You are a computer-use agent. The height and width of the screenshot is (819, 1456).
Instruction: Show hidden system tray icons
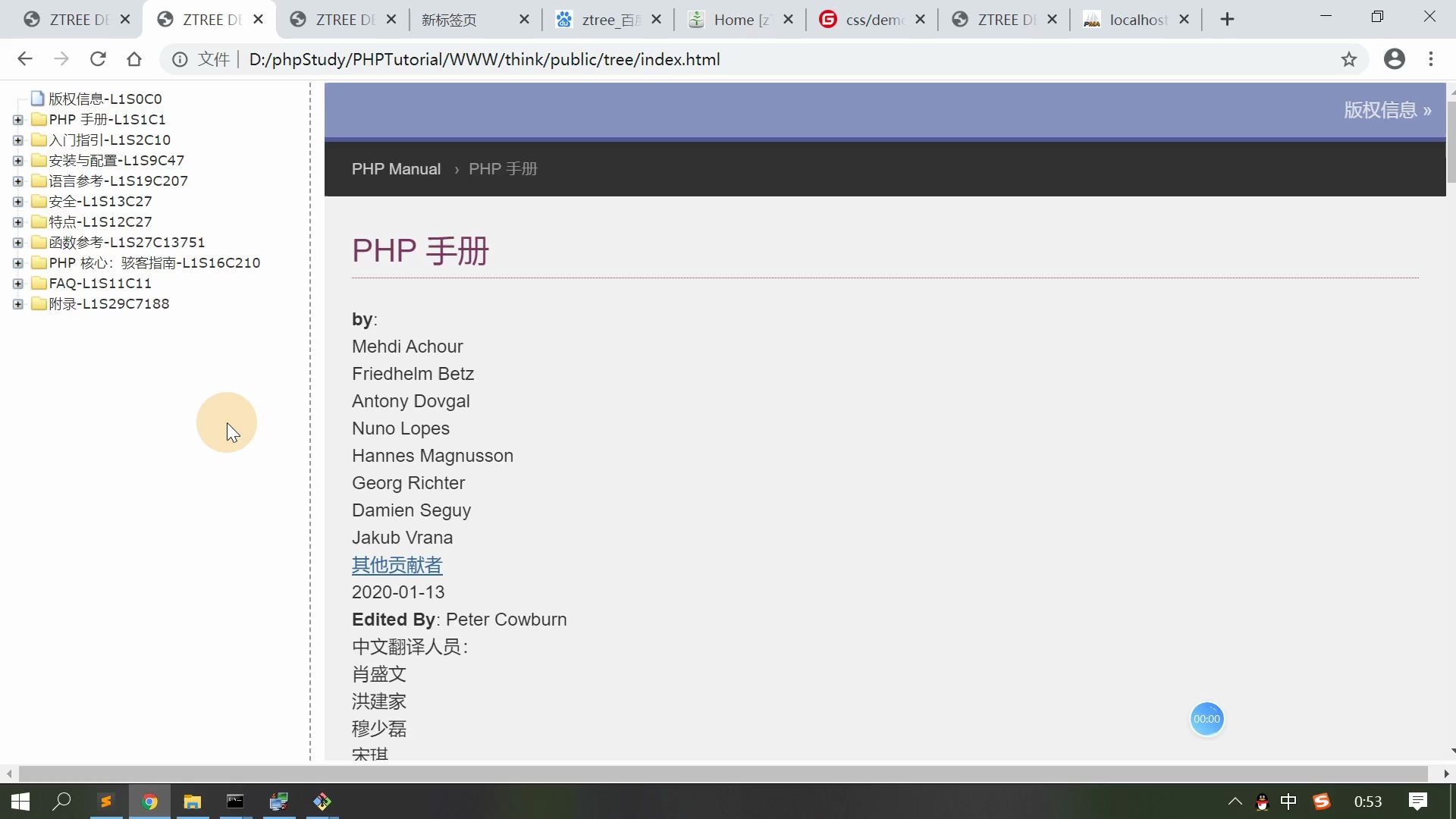[1235, 802]
